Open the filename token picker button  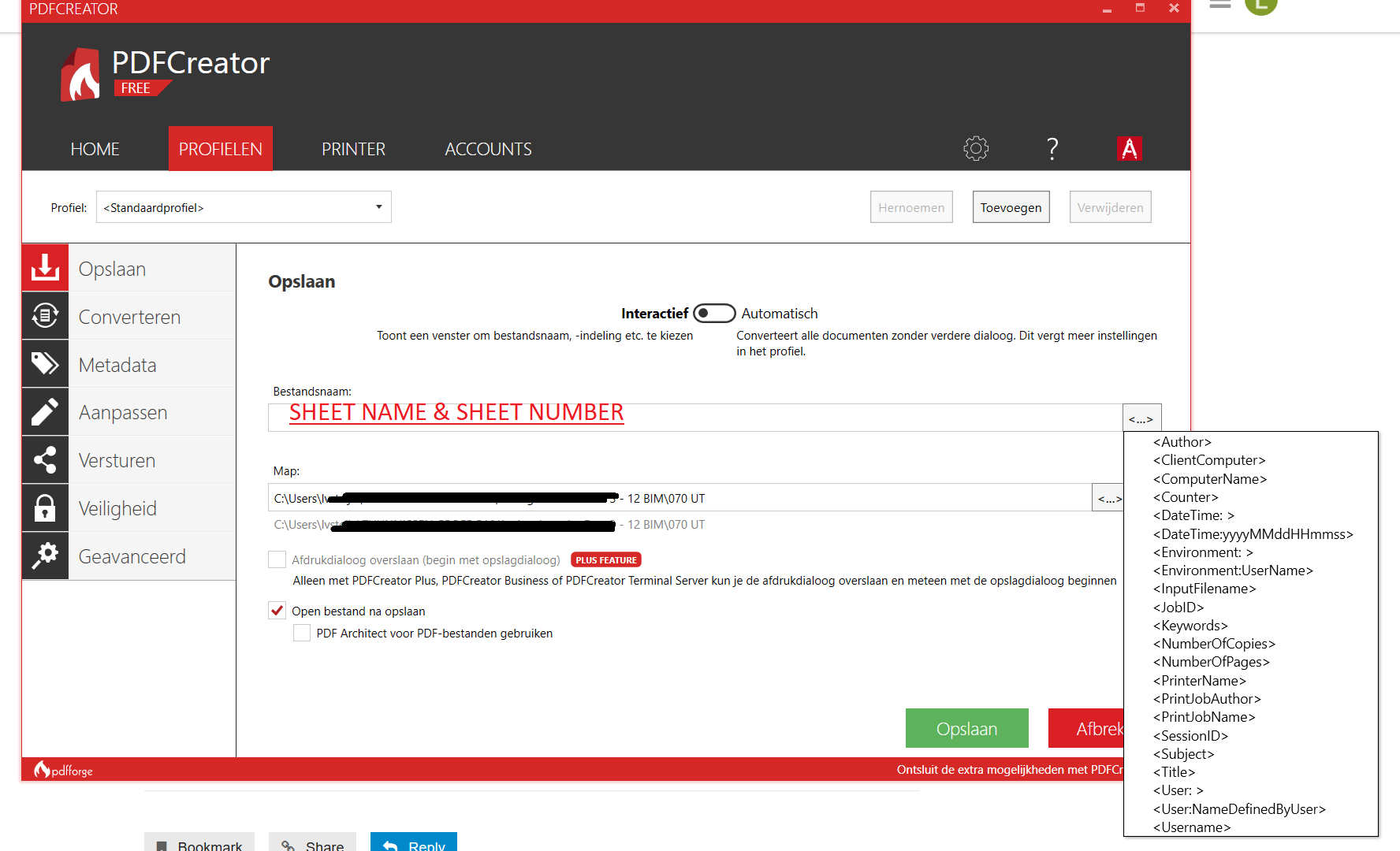(x=1141, y=418)
